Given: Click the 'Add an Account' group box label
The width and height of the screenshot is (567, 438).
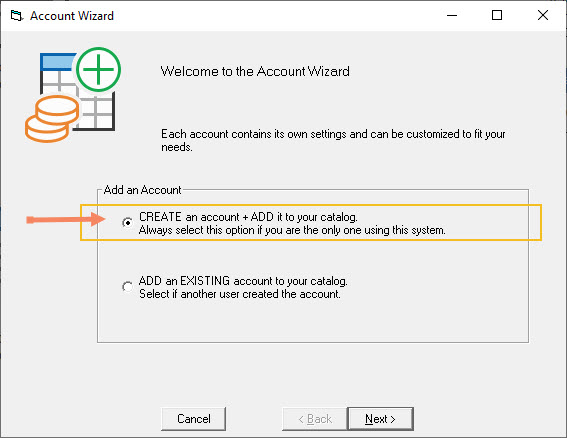Looking at the screenshot, I should pyautogui.click(x=142, y=190).
